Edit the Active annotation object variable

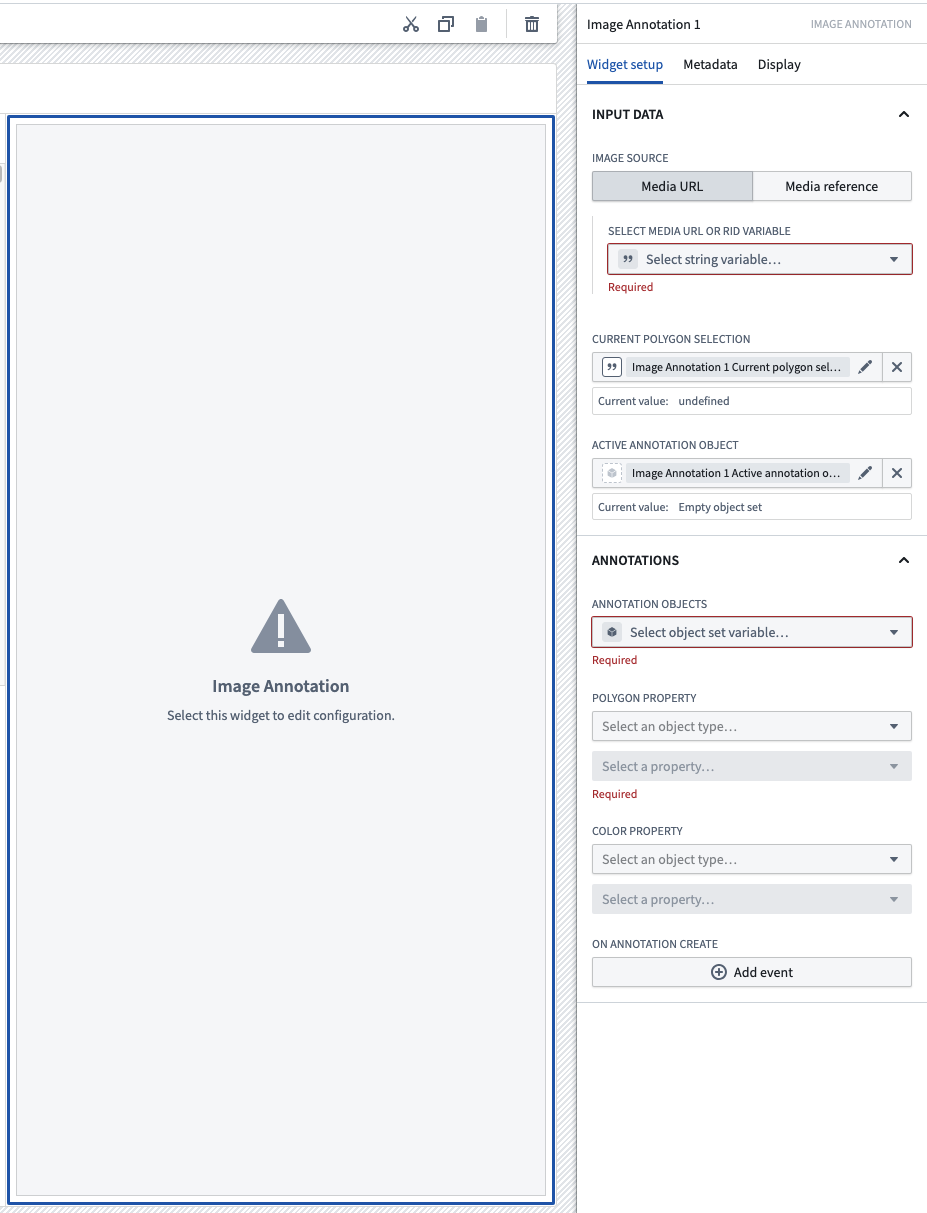point(865,473)
